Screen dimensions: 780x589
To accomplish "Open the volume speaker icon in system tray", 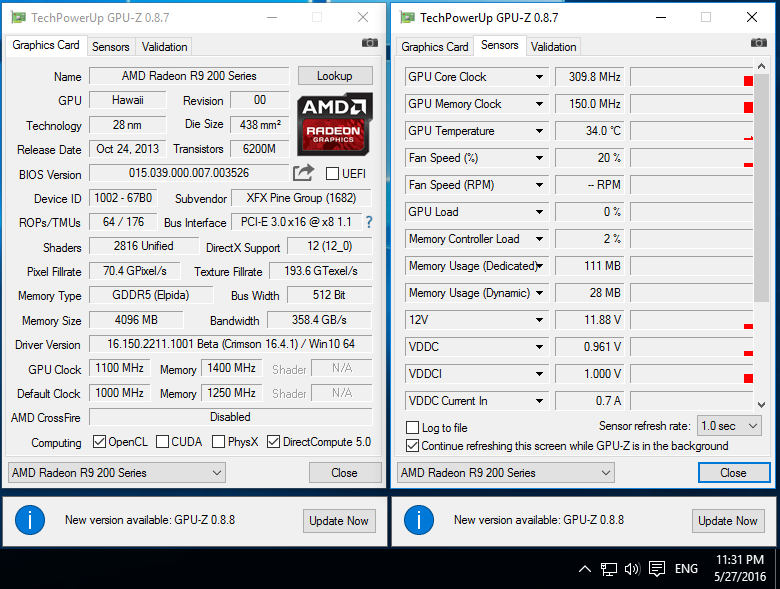I will coord(632,569).
